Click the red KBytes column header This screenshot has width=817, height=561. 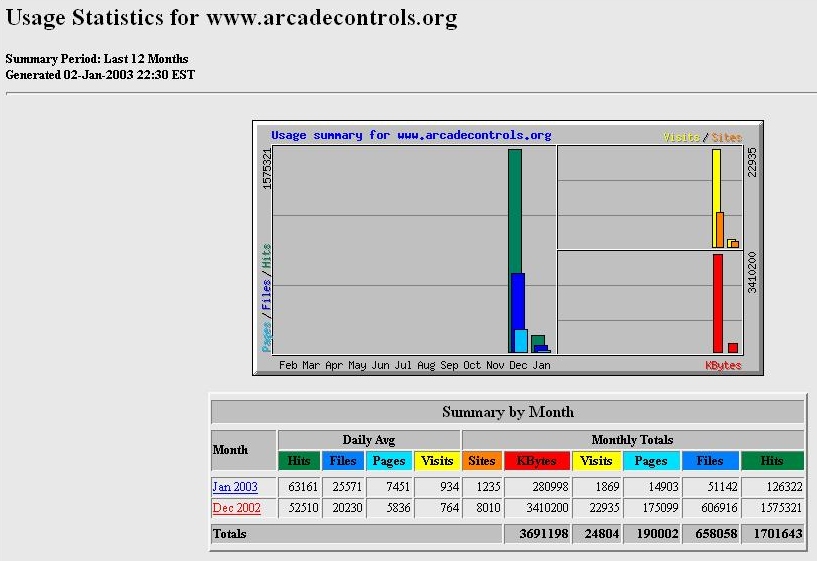click(537, 461)
